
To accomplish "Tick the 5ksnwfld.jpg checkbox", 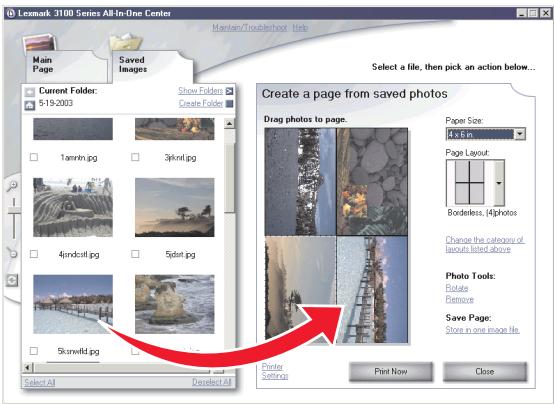I will click(x=34, y=351).
